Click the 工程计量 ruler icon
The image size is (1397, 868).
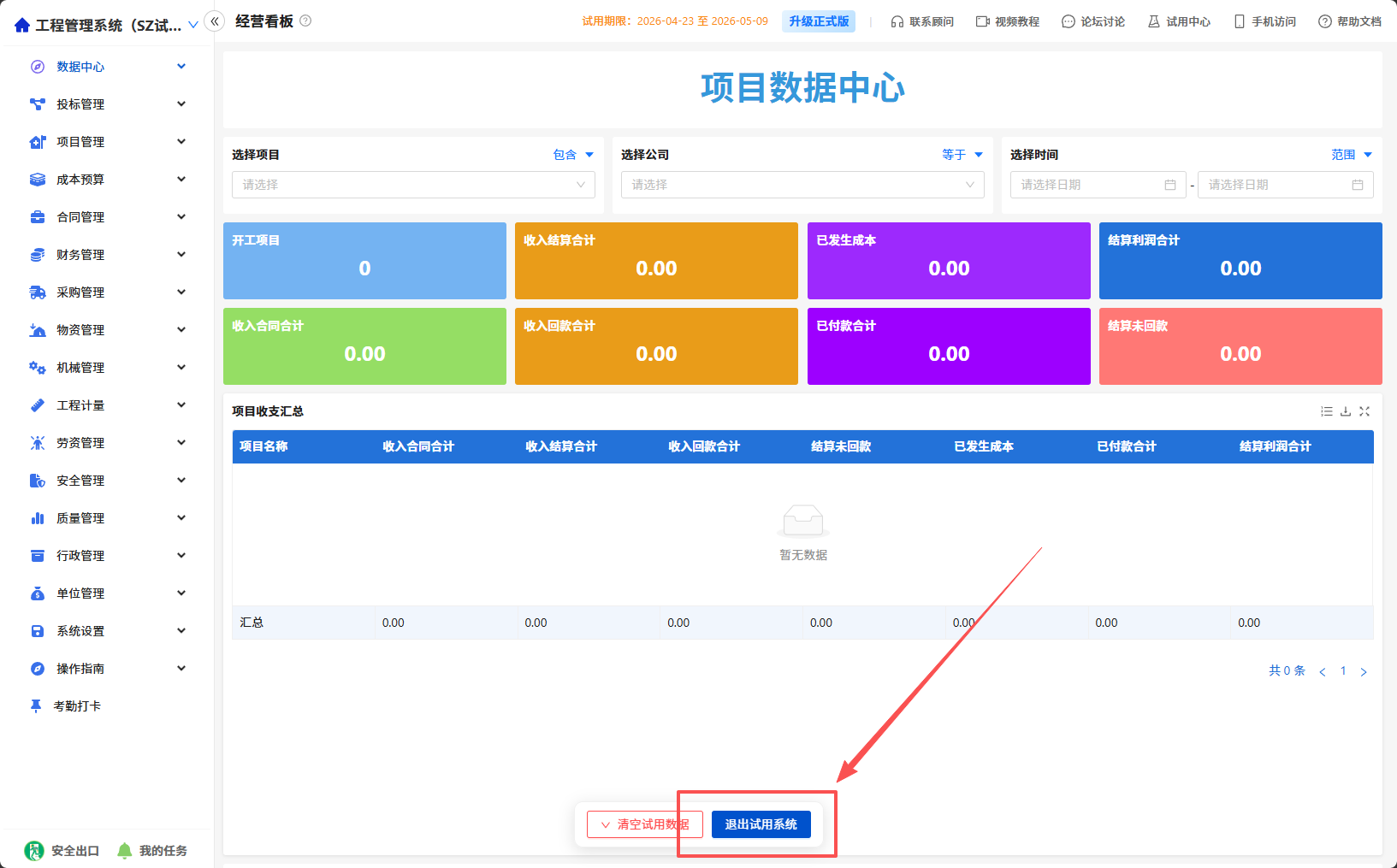click(38, 405)
